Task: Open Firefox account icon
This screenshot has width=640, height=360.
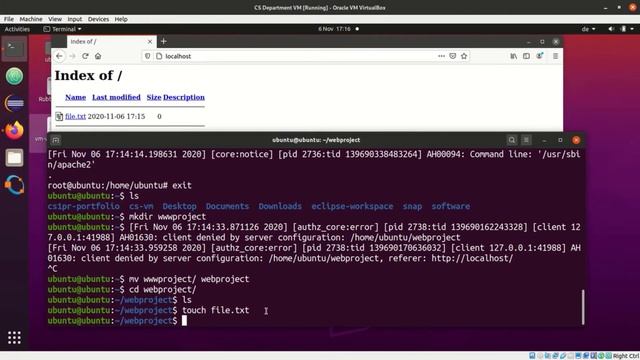Action: coord(540,56)
